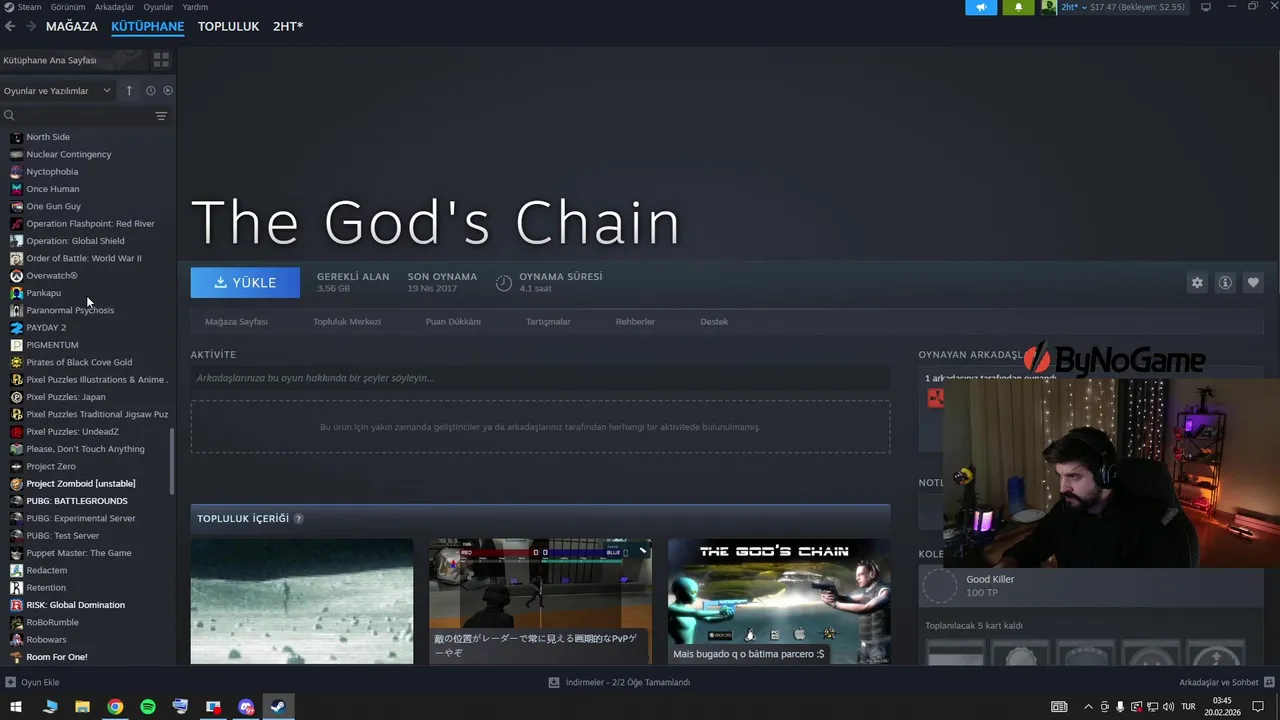The width and height of the screenshot is (1280, 720).
Task: Open The God's Chain artwork thumbnail
Action: pos(779,601)
